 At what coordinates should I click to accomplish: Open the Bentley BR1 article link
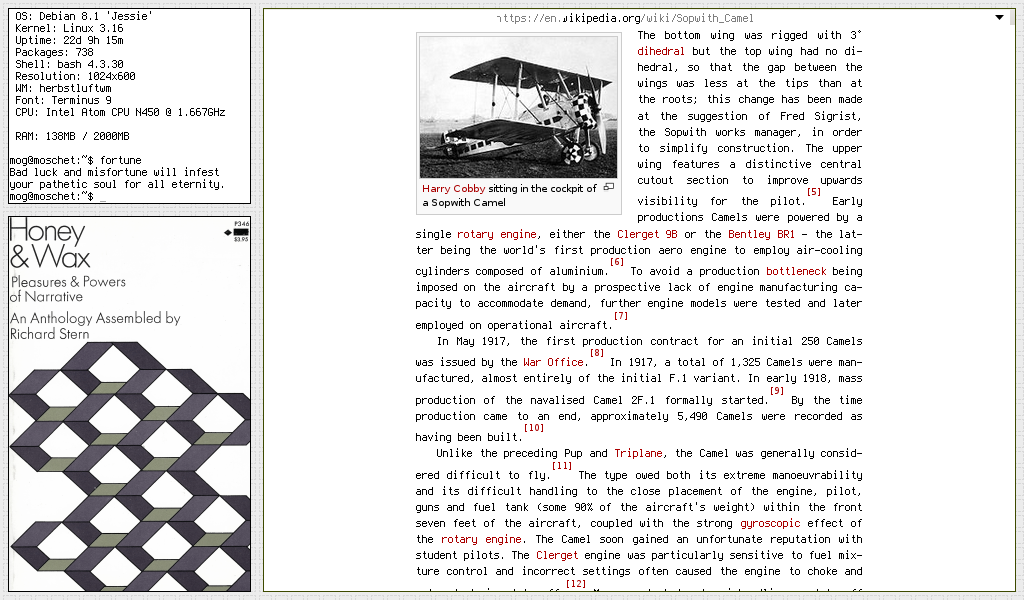[762, 234]
